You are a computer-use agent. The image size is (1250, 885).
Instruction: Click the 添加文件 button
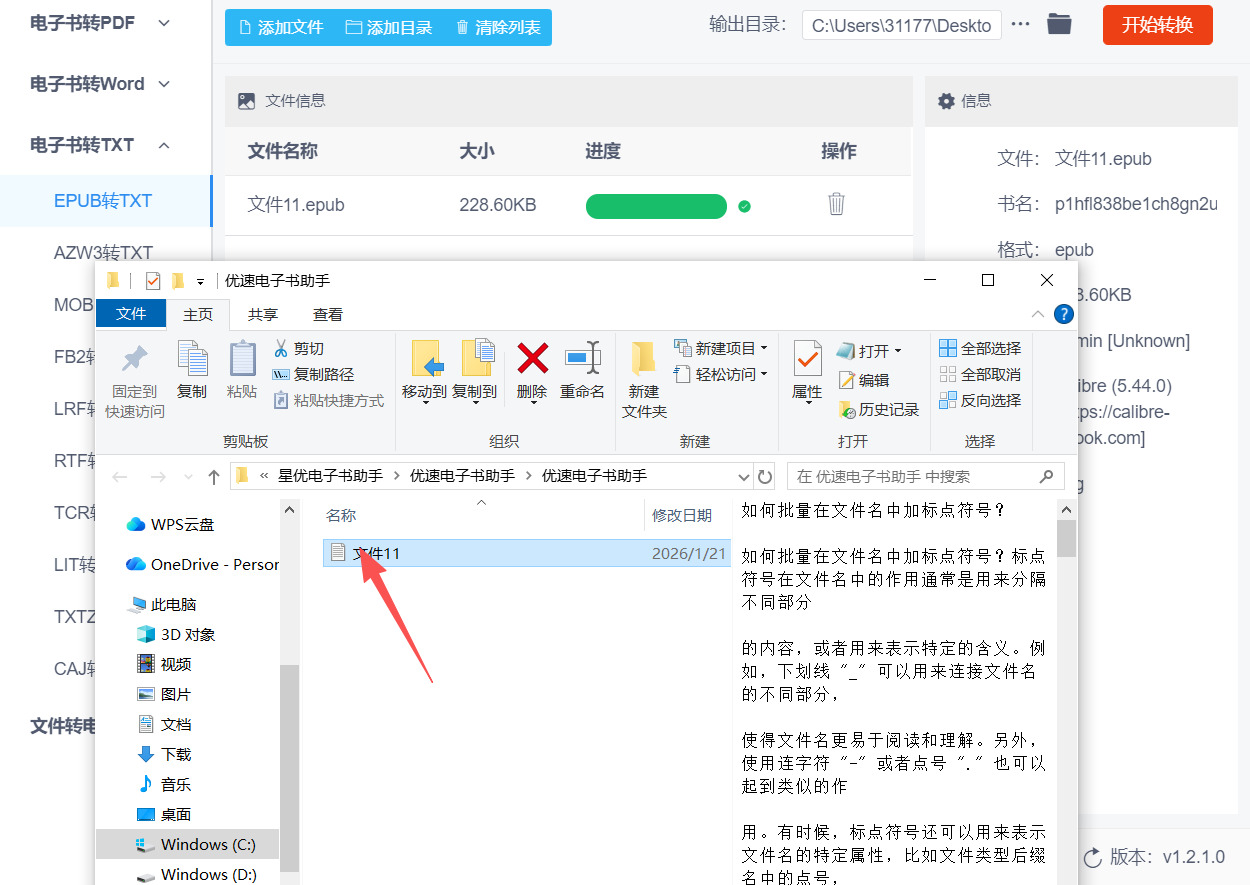(x=280, y=27)
